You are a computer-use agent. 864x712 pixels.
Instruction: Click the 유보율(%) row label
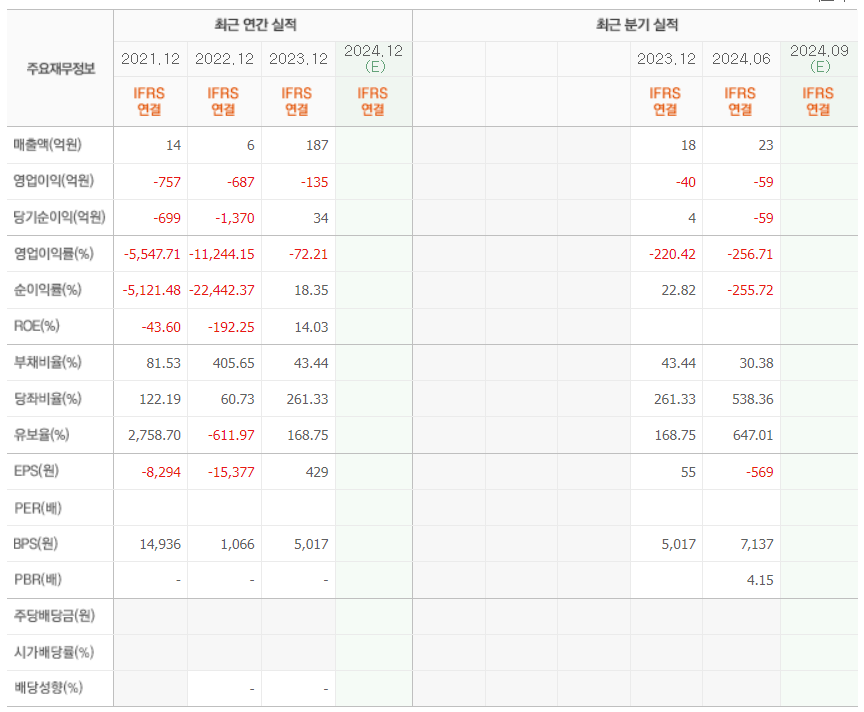[41, 435]
